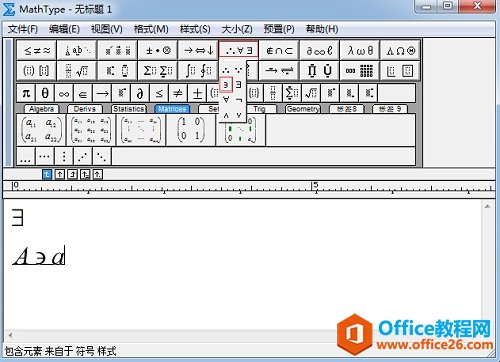Insert the therefore symbol (∴) from popup
Image resolution: width=500 pixels, height=362 pixels.
tap(226, 70)
